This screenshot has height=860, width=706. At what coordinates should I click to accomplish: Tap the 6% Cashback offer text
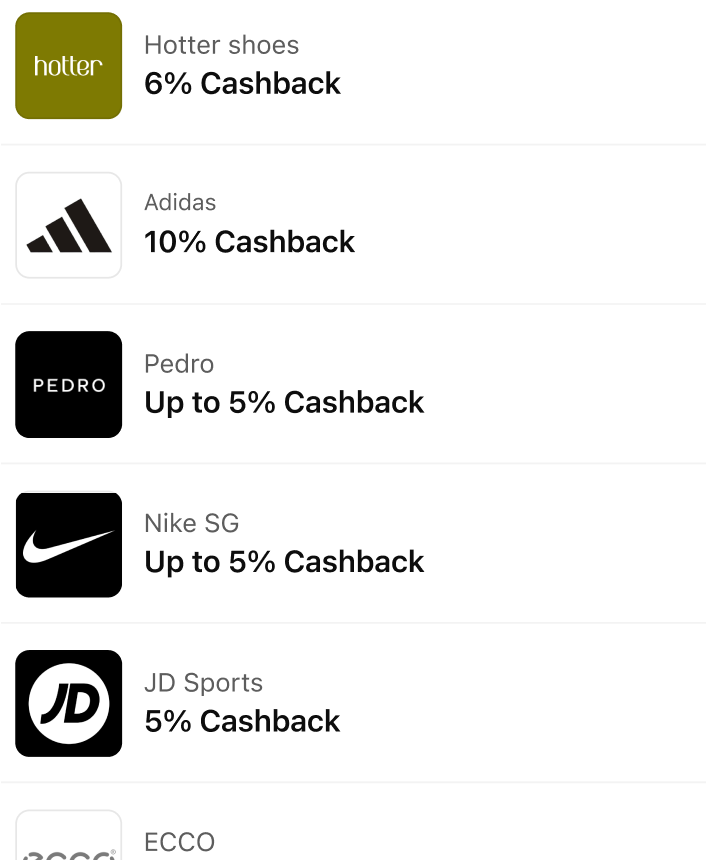point(242,84)
